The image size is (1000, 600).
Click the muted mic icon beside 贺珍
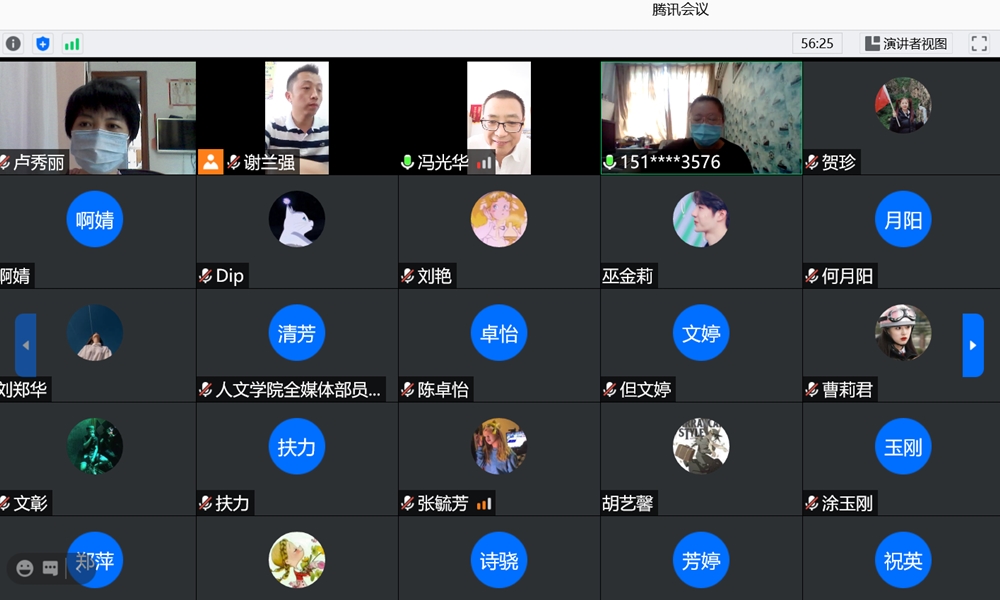pos(812,163)
